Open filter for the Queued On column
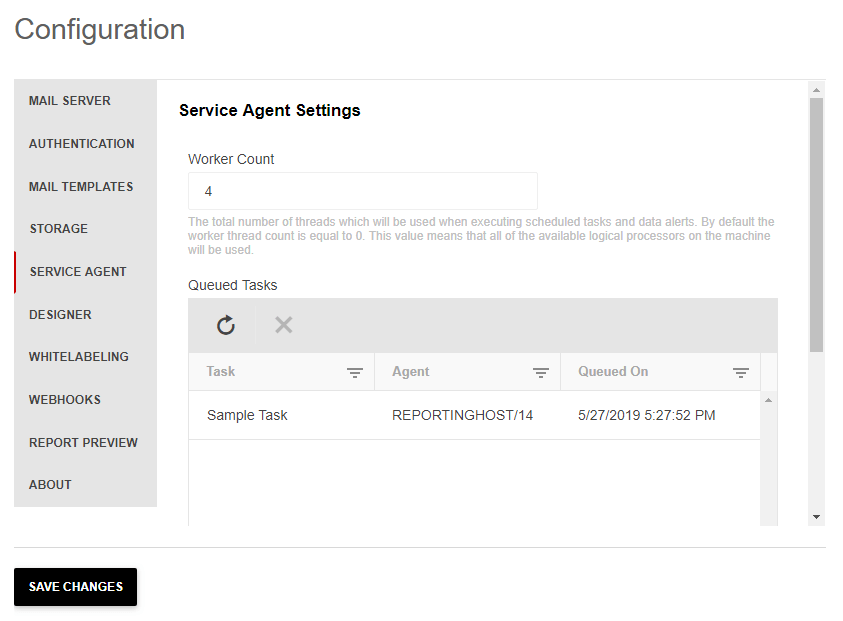This screenshot has width=843, height=621. pyautogui.click(x=741, y=373)
